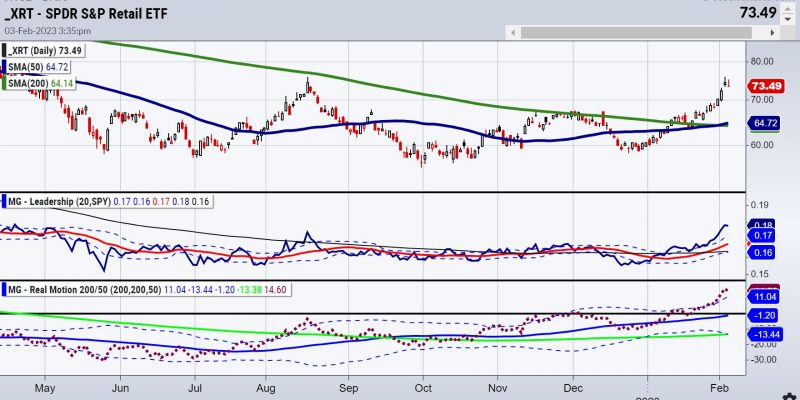This screenshot has height=400, width=800.
Task: Click the 03-Feb-2023 3:35pm timestamp
Action: point(47,31)
